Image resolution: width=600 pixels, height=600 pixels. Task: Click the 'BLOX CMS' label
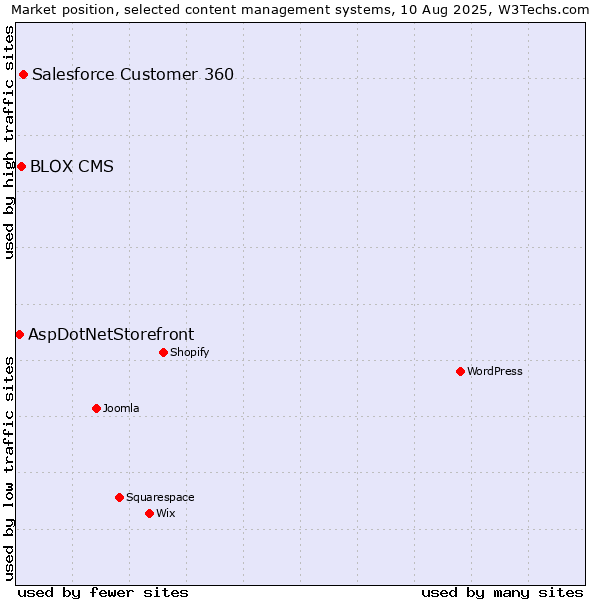(72, 166)
